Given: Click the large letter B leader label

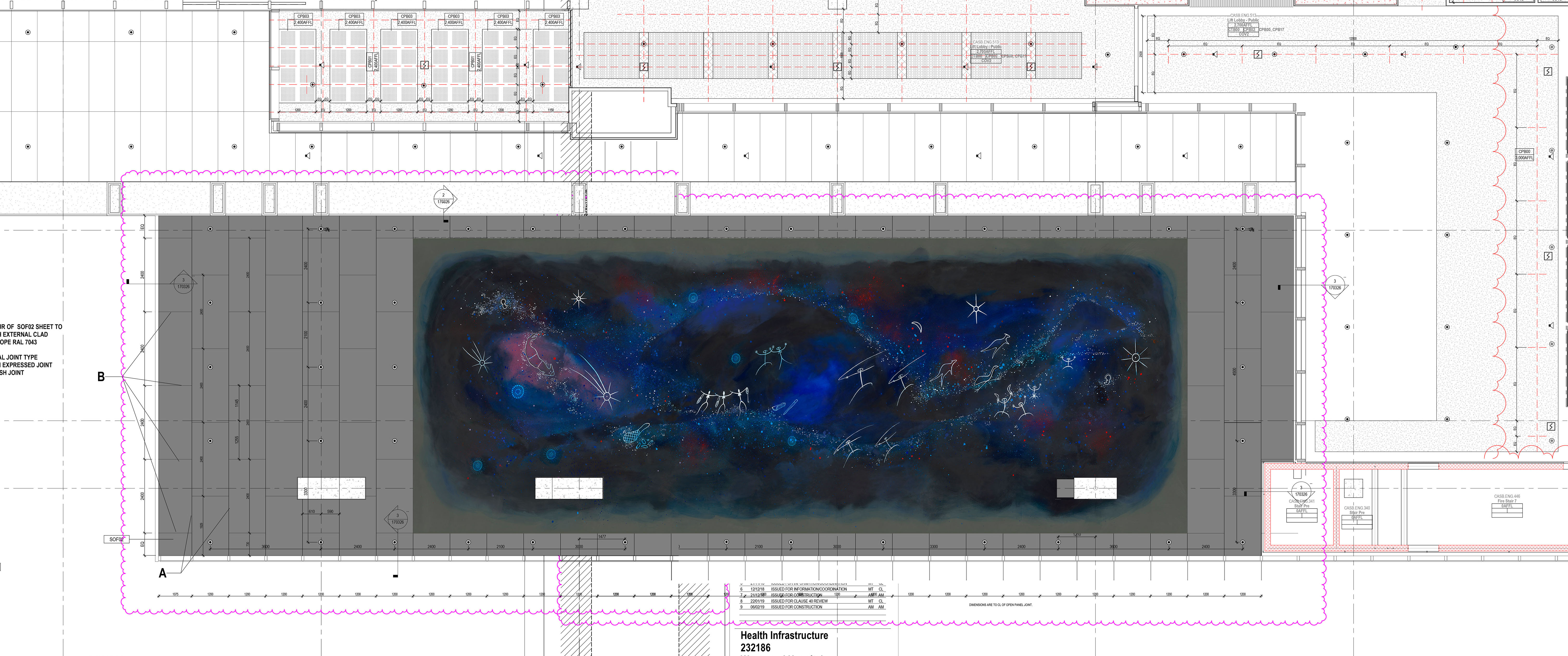Looking at the screenshot, I should [101, 377].
